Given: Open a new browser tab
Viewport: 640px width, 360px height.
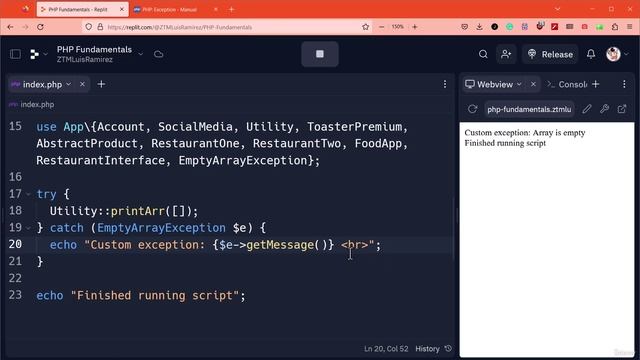Looking at the screenshot, I should 231,9.
